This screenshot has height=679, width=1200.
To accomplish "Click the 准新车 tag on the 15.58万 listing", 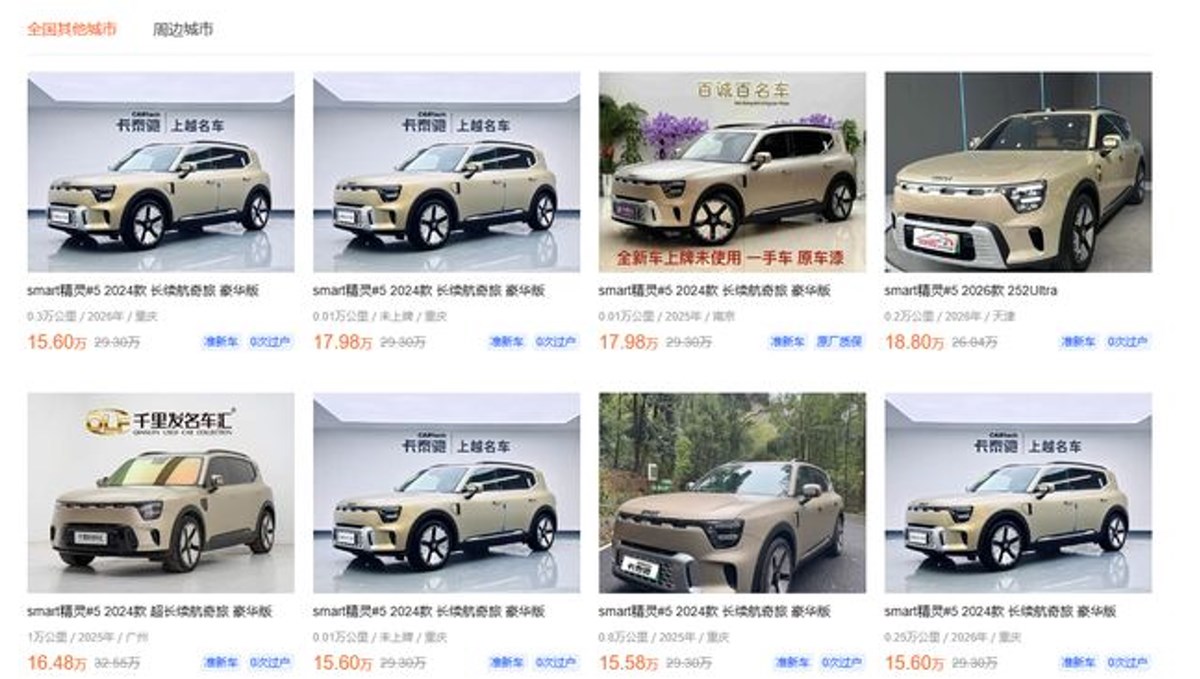I will (x=792, y=662).
